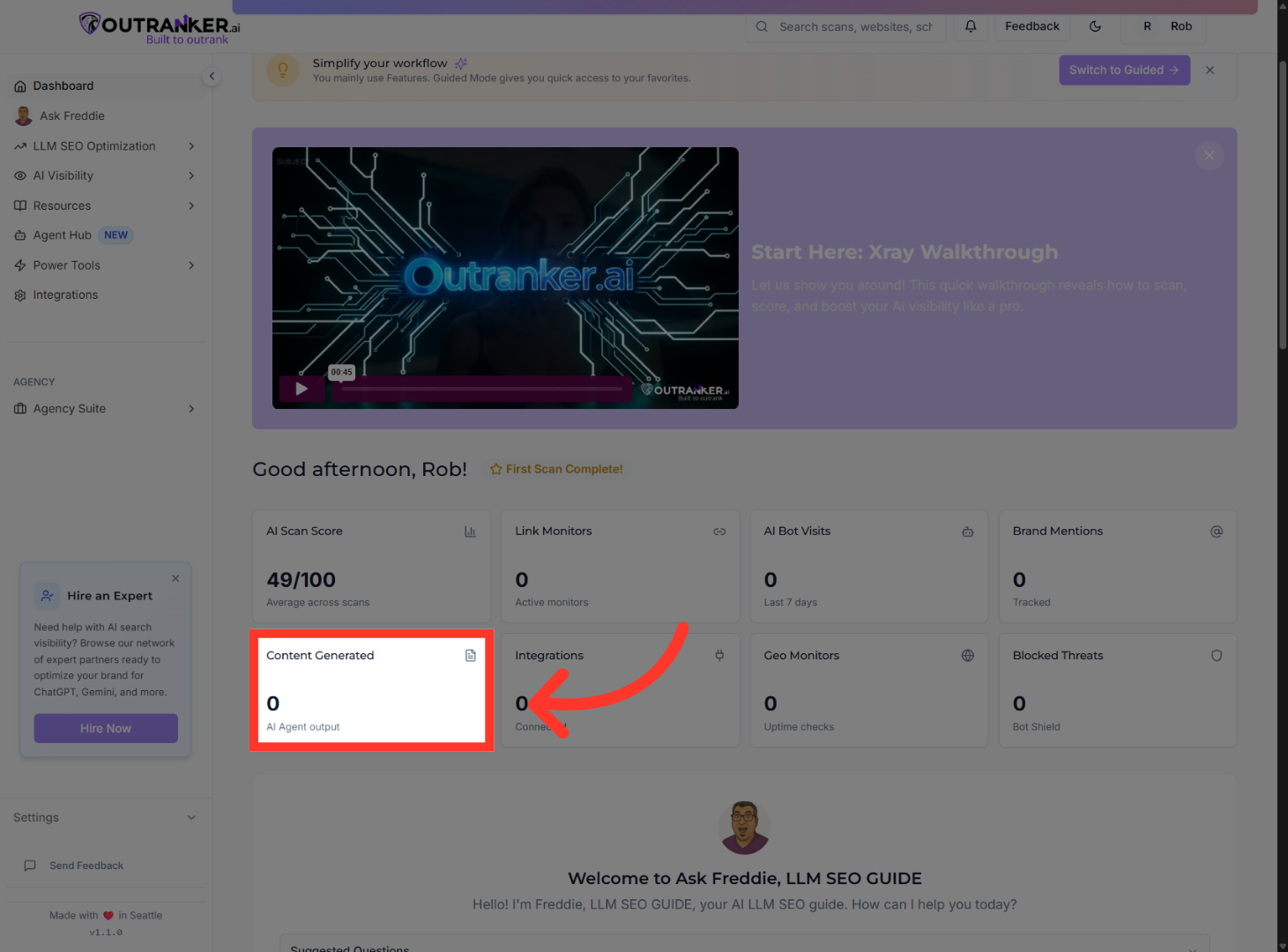The width and height of the screenshot is (1288, 952).
Task: Click the Send Feedback chat icon
Action: pyautogui.click(x=30, y=866)
